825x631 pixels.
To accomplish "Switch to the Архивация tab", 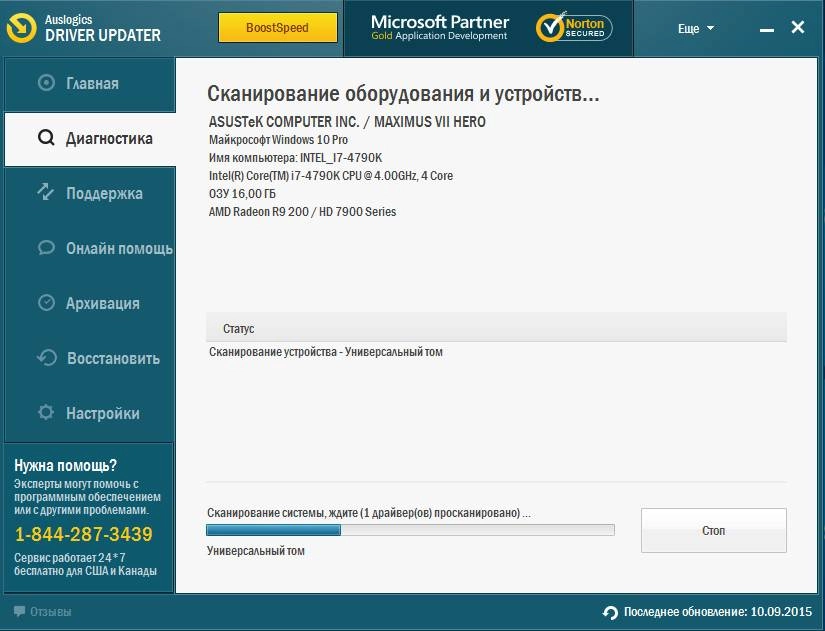I will pyautogui.click(x=89, y=304).
